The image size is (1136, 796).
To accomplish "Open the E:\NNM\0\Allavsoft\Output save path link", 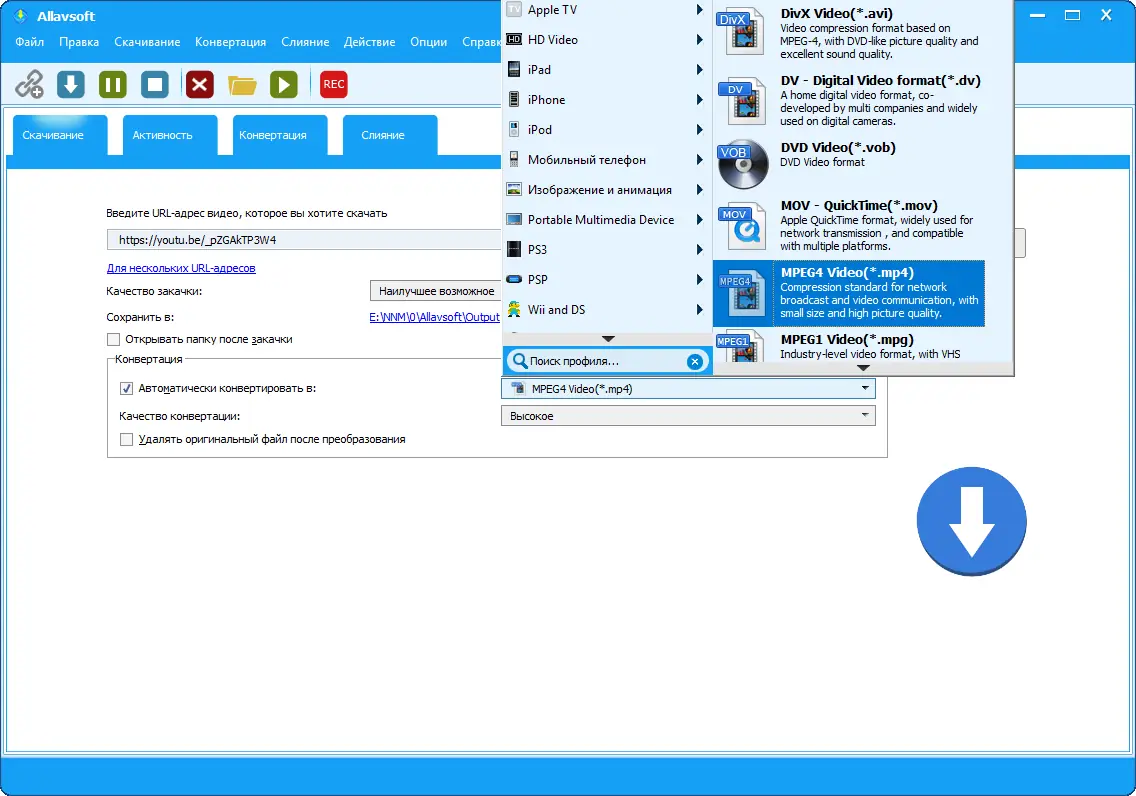I will tap(434, 317).
